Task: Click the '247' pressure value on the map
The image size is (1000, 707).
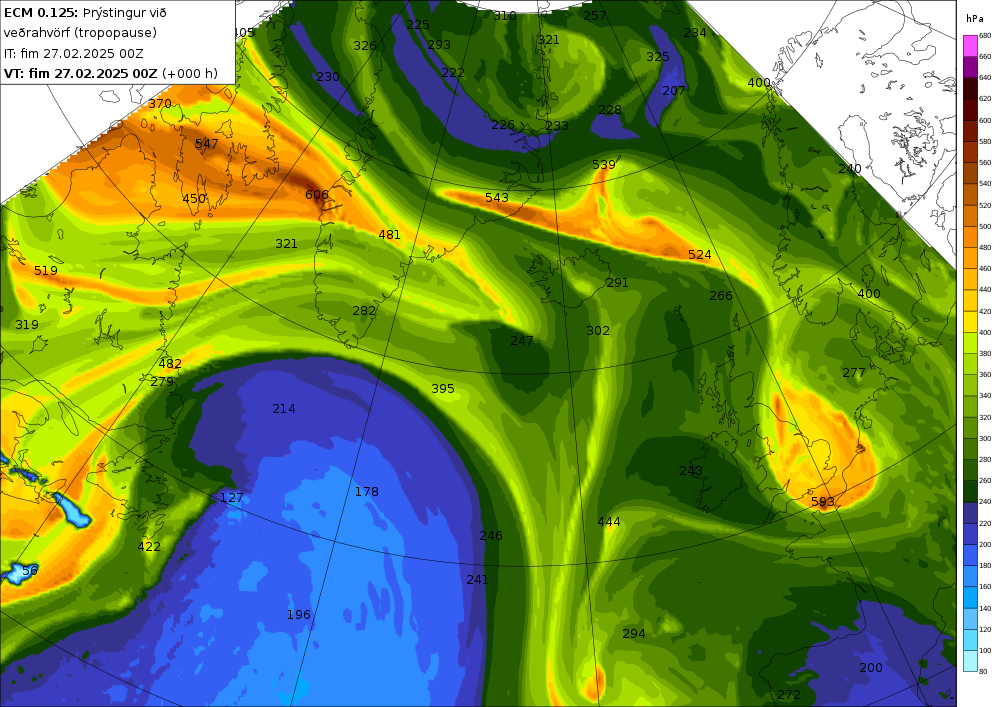Action: point(522,341)
